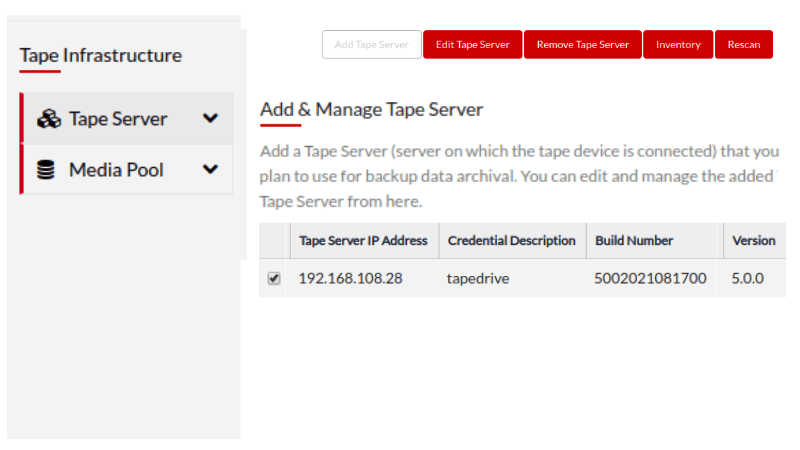Image resolution: width=800 pixels, height=450 pixels.
Task: Click the Version column header
Action: (753, 241)
